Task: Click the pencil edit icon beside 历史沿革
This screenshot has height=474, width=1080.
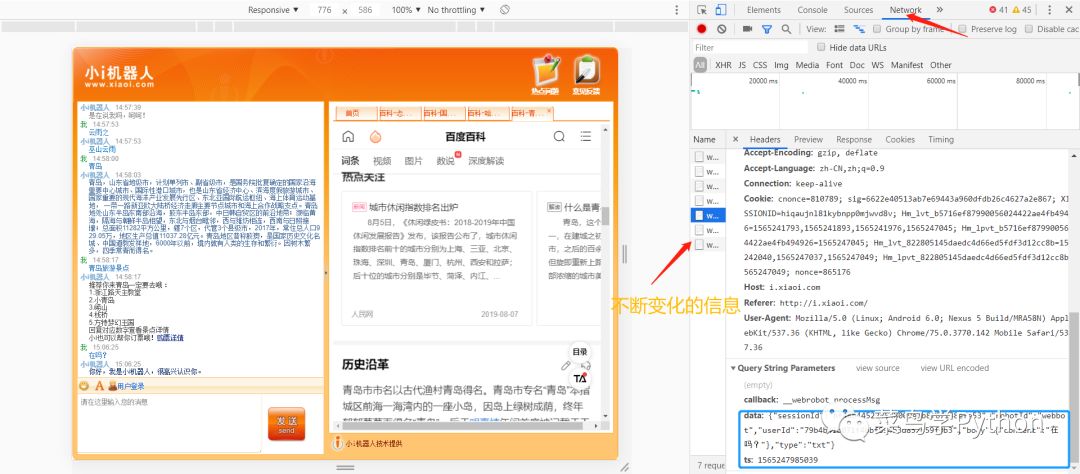Action: [x=566, y=365]
